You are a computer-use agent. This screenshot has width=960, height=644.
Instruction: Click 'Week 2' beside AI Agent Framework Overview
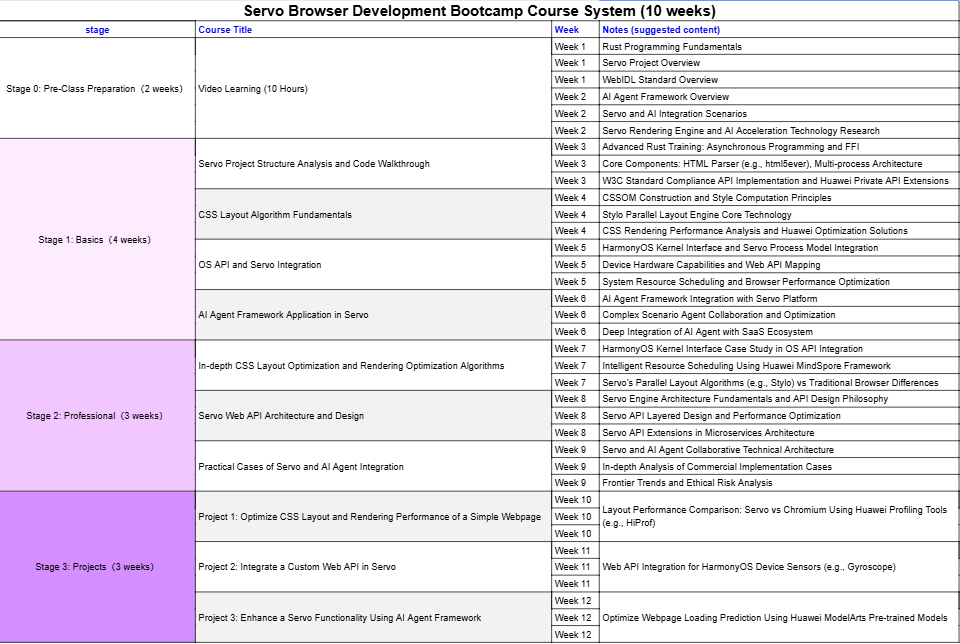(x=576, y=97)
